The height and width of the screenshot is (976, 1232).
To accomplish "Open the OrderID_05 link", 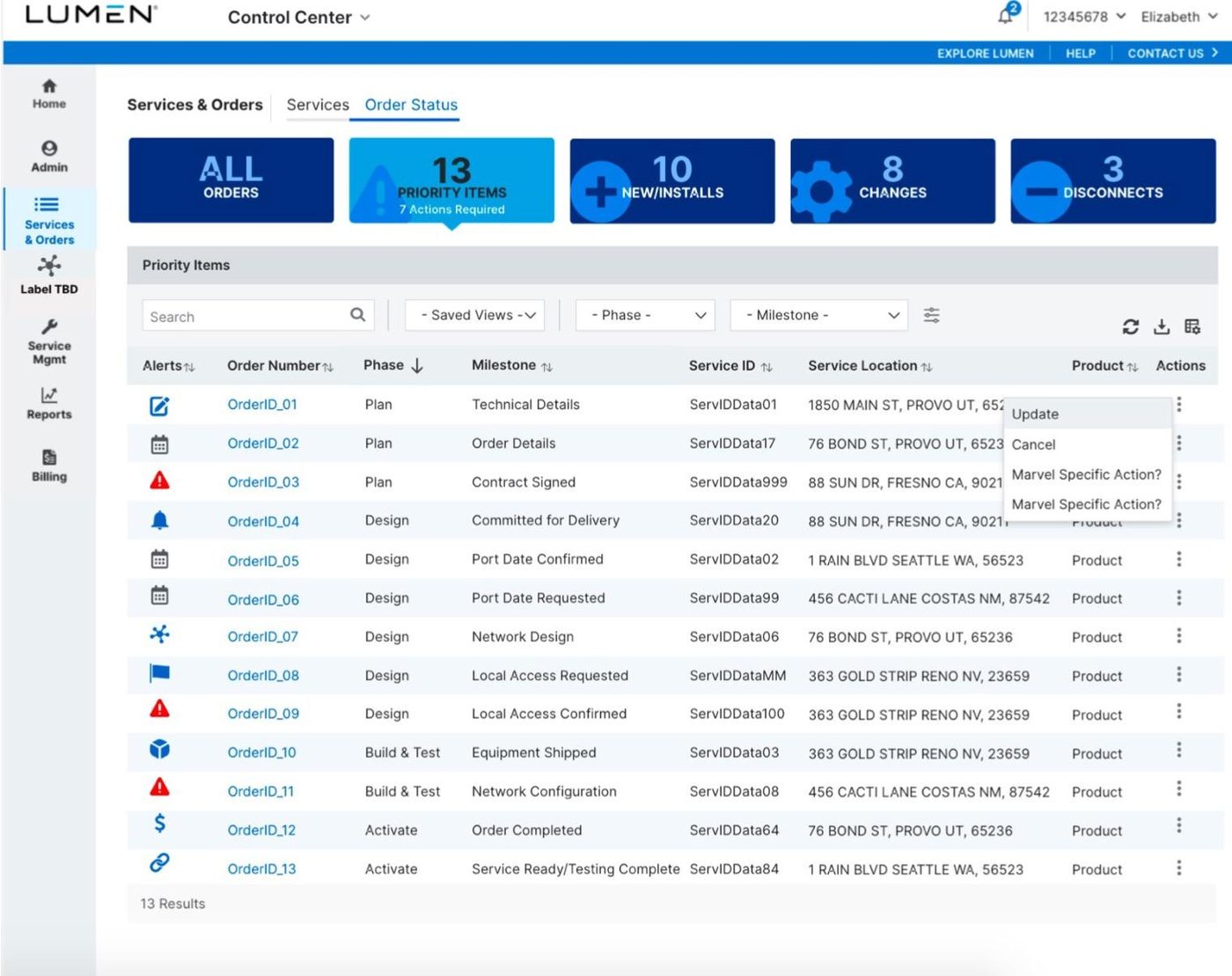I will 263,561.
